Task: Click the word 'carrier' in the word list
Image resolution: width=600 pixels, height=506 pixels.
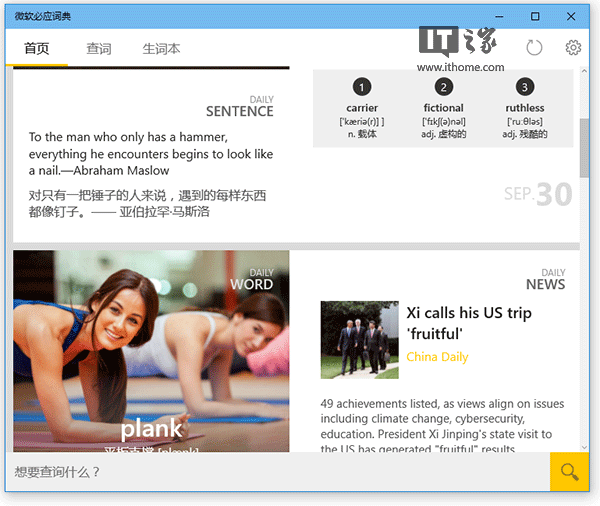Action: tap(362, 108)
